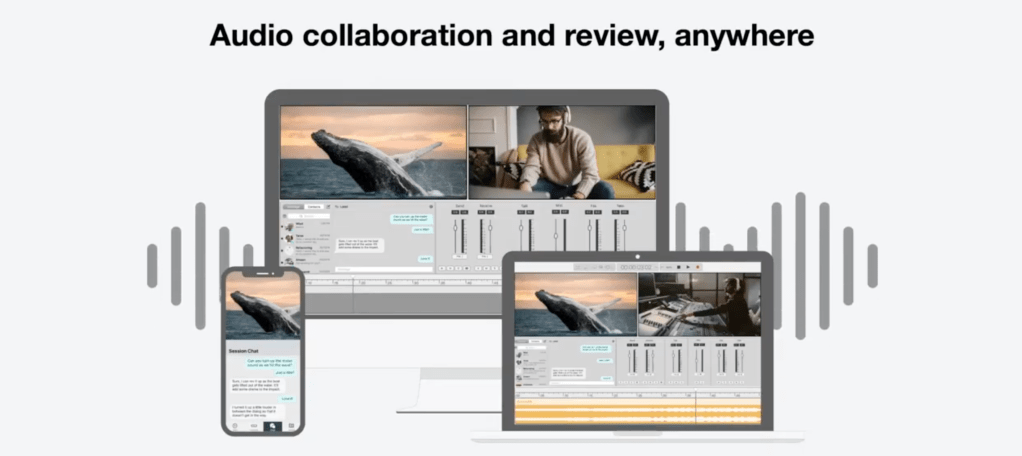Click the whale video preview on the monitor
Image resolution: width=1022 pixels, height=456 pixels.
click(x=373, y=152)
